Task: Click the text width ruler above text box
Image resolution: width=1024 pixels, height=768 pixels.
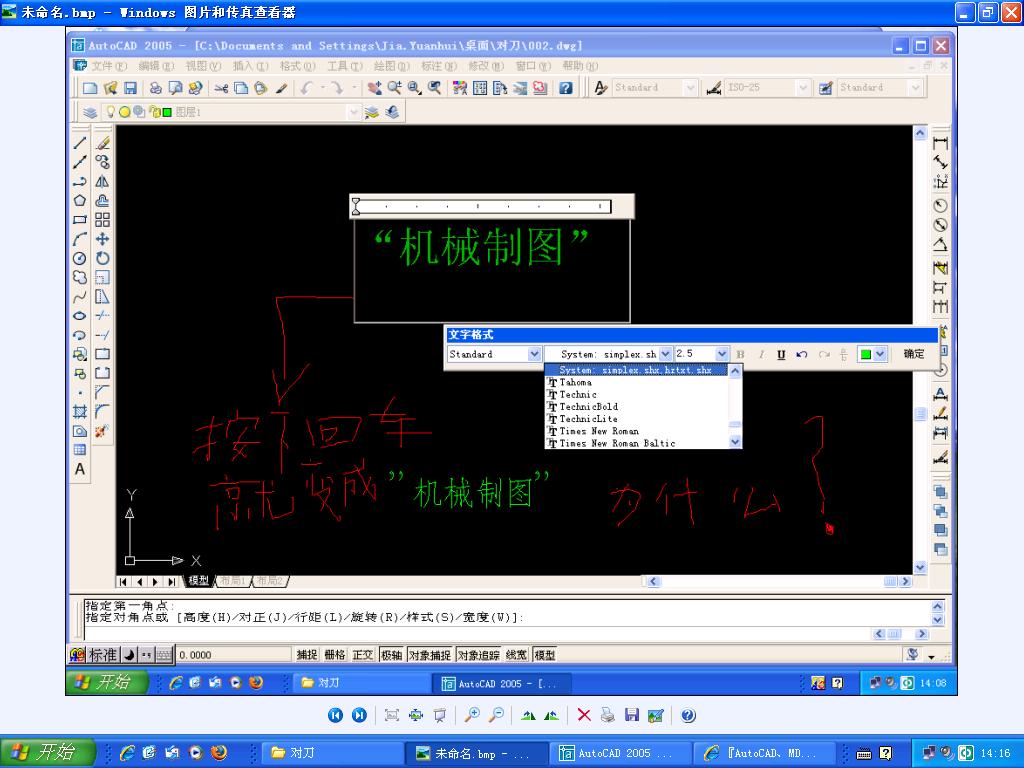Action: pyautogui.click(x=483, y=206)
